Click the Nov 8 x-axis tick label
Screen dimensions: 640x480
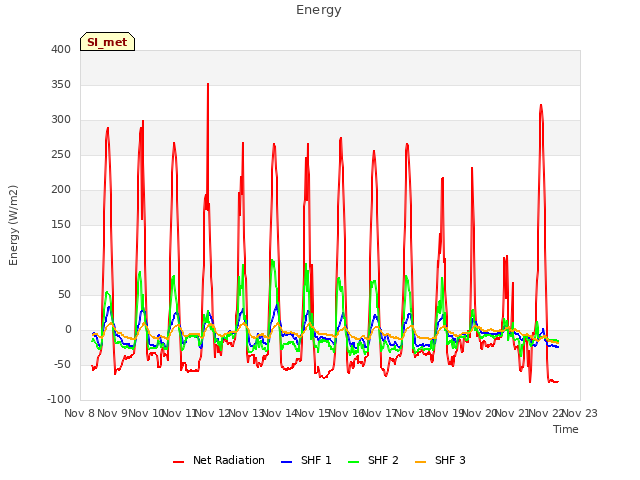pyautogui.click(x=80, y=413)
